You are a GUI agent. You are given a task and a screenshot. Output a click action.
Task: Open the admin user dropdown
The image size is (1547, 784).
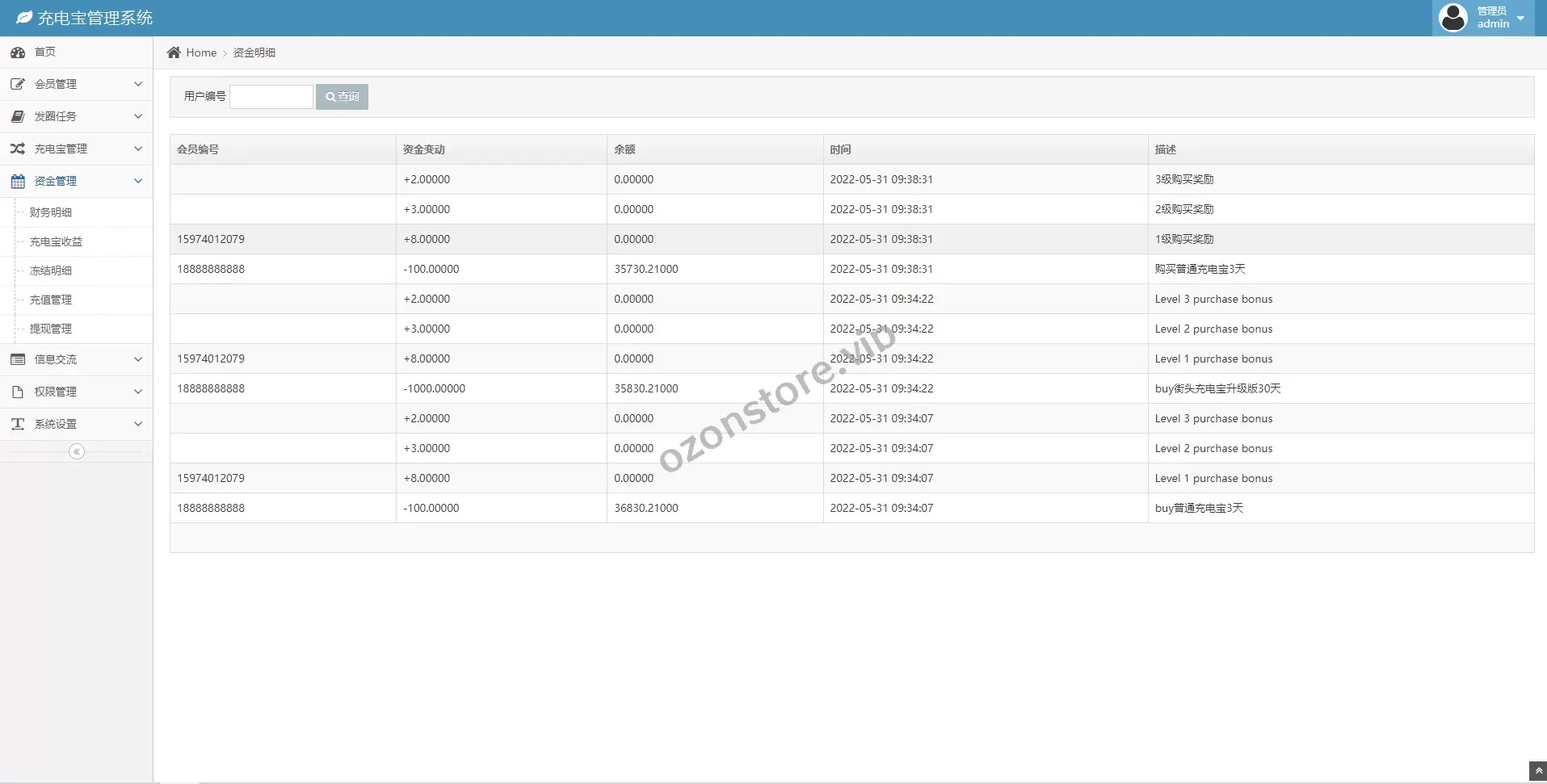click(x=1484, y=18)
